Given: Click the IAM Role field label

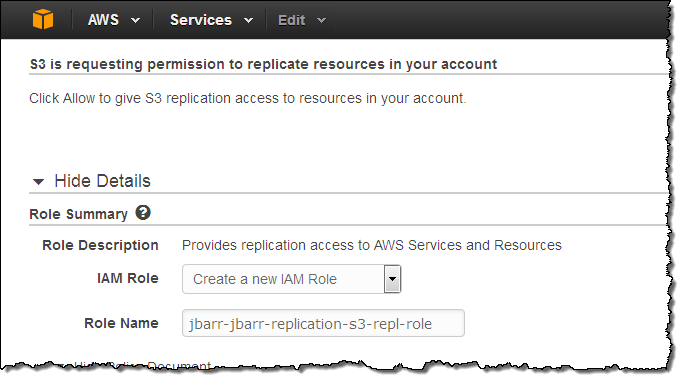Looking at the screenshot, I should (x=128, y=278).
